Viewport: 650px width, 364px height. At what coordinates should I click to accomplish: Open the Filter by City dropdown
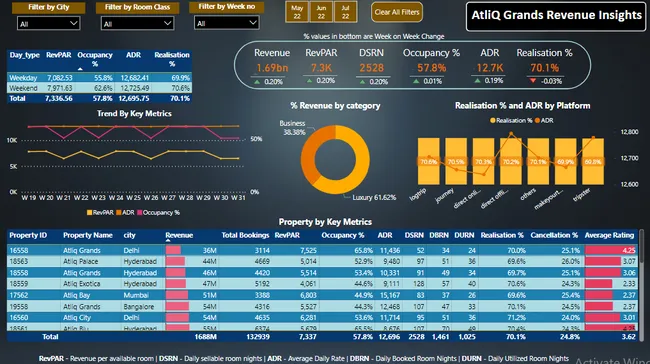(x=49, y=24)
